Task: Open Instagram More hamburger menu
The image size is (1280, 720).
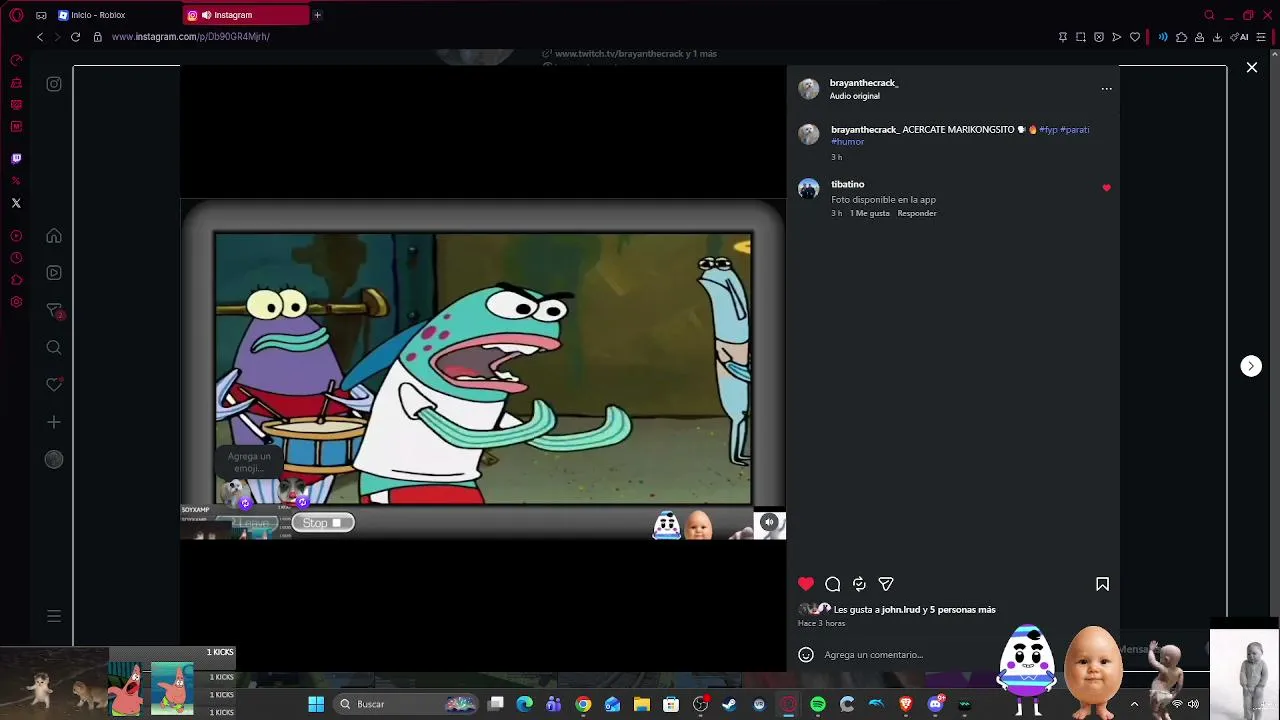Action: pyautogui.click(x=54, y=616)
